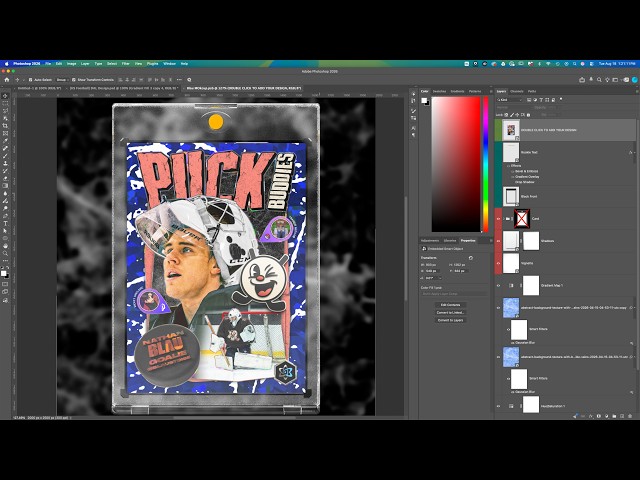The width and height of the screenshot is (640, 480).
Task: Open the search magnifier in options bar
Action: pos(599,80)
